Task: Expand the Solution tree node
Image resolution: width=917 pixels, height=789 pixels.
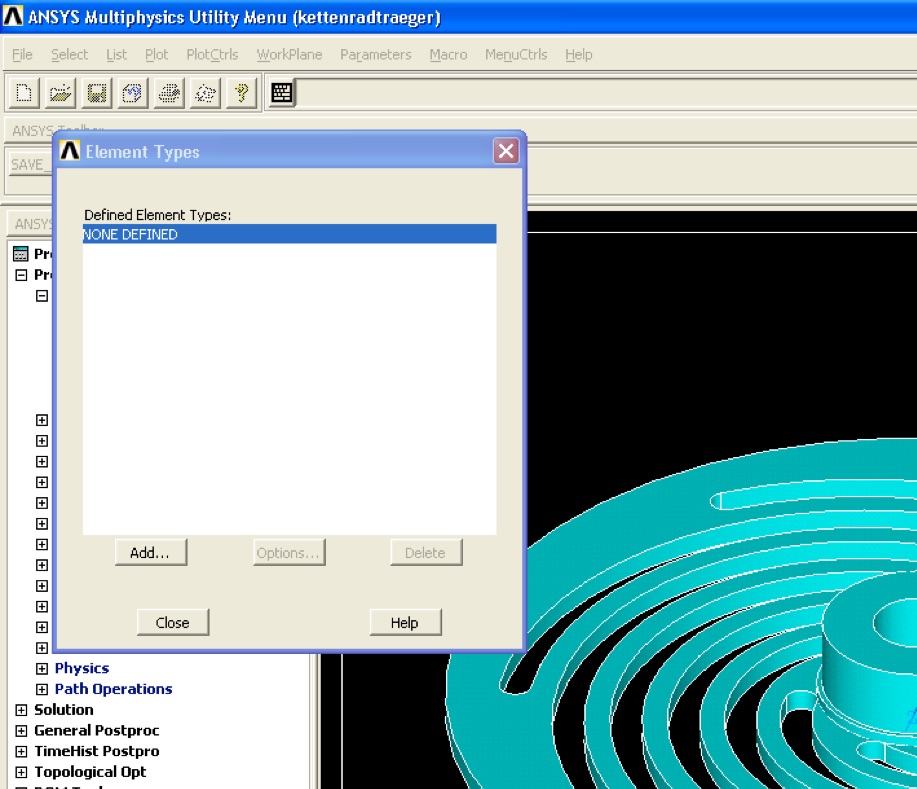Action: coord(21,710)
